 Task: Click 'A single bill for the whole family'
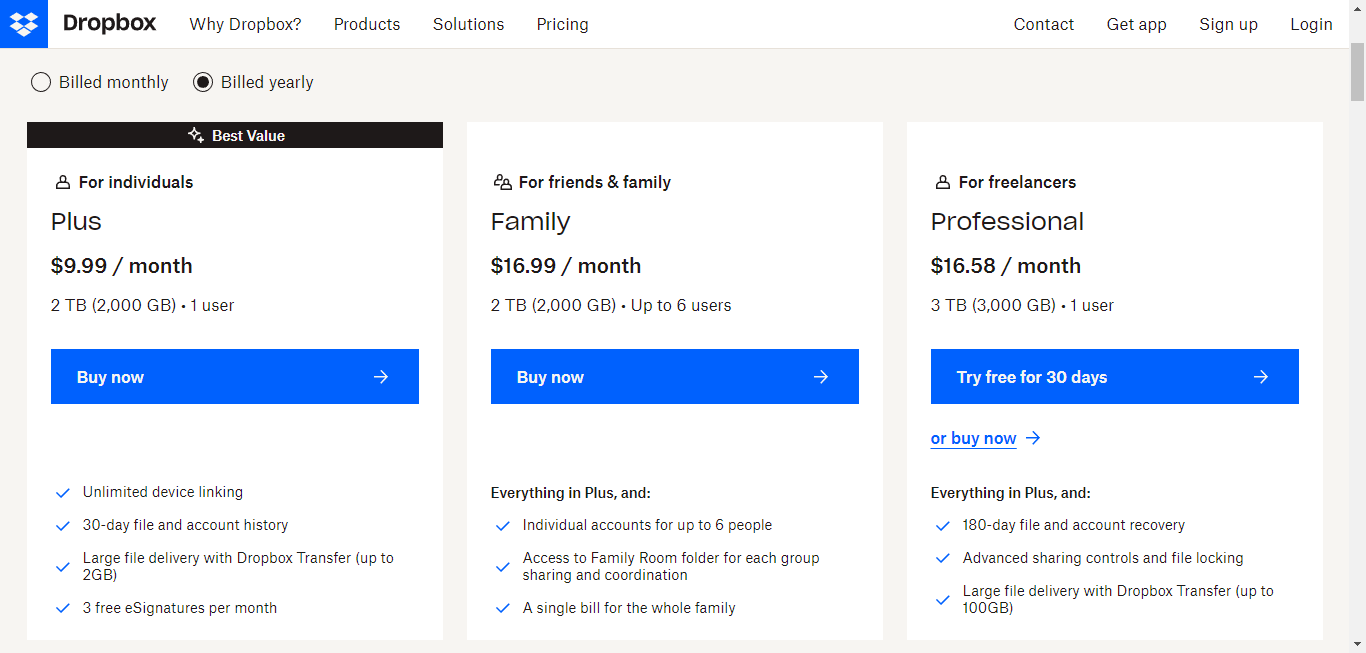pos(629,608)
